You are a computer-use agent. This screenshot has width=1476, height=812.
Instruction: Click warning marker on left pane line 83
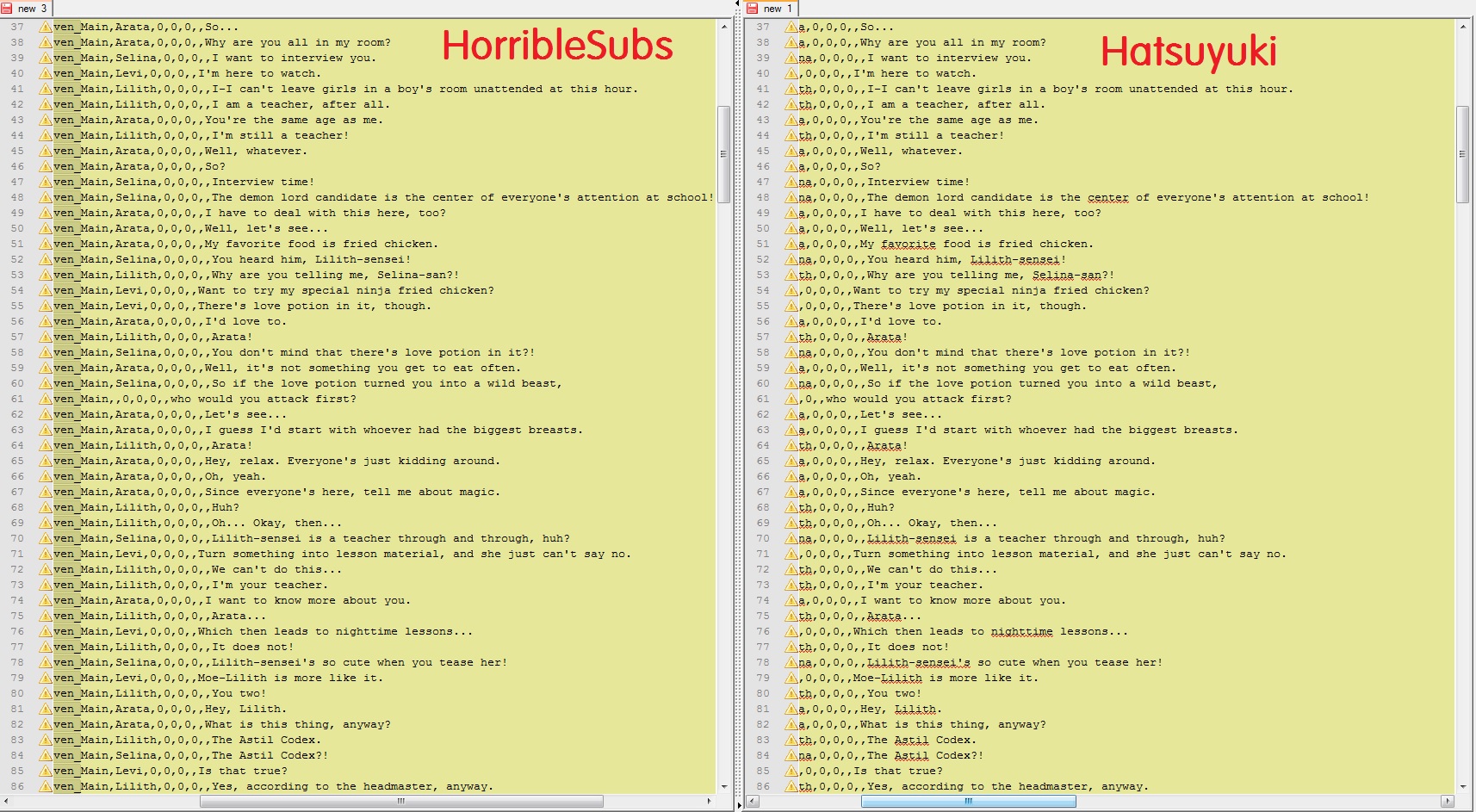pyautogui.click(x=46, y=740)
